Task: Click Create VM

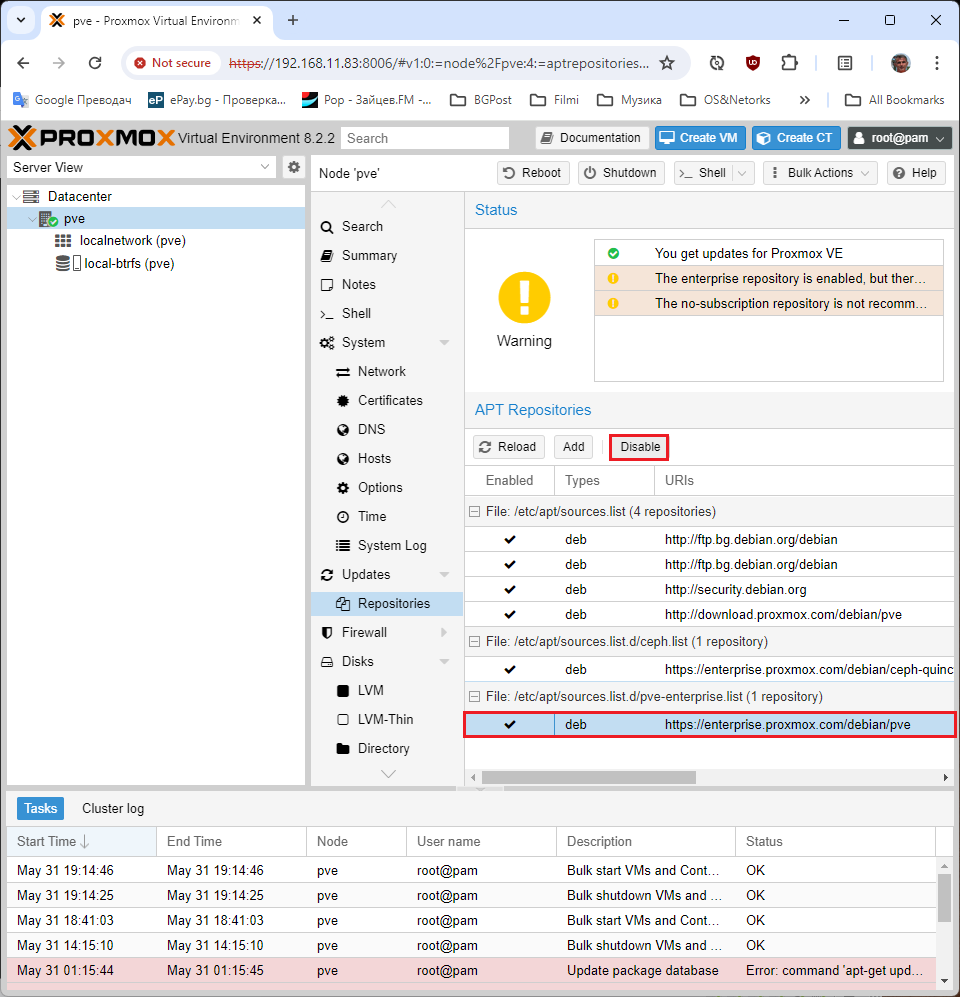Action: (700, 138)
